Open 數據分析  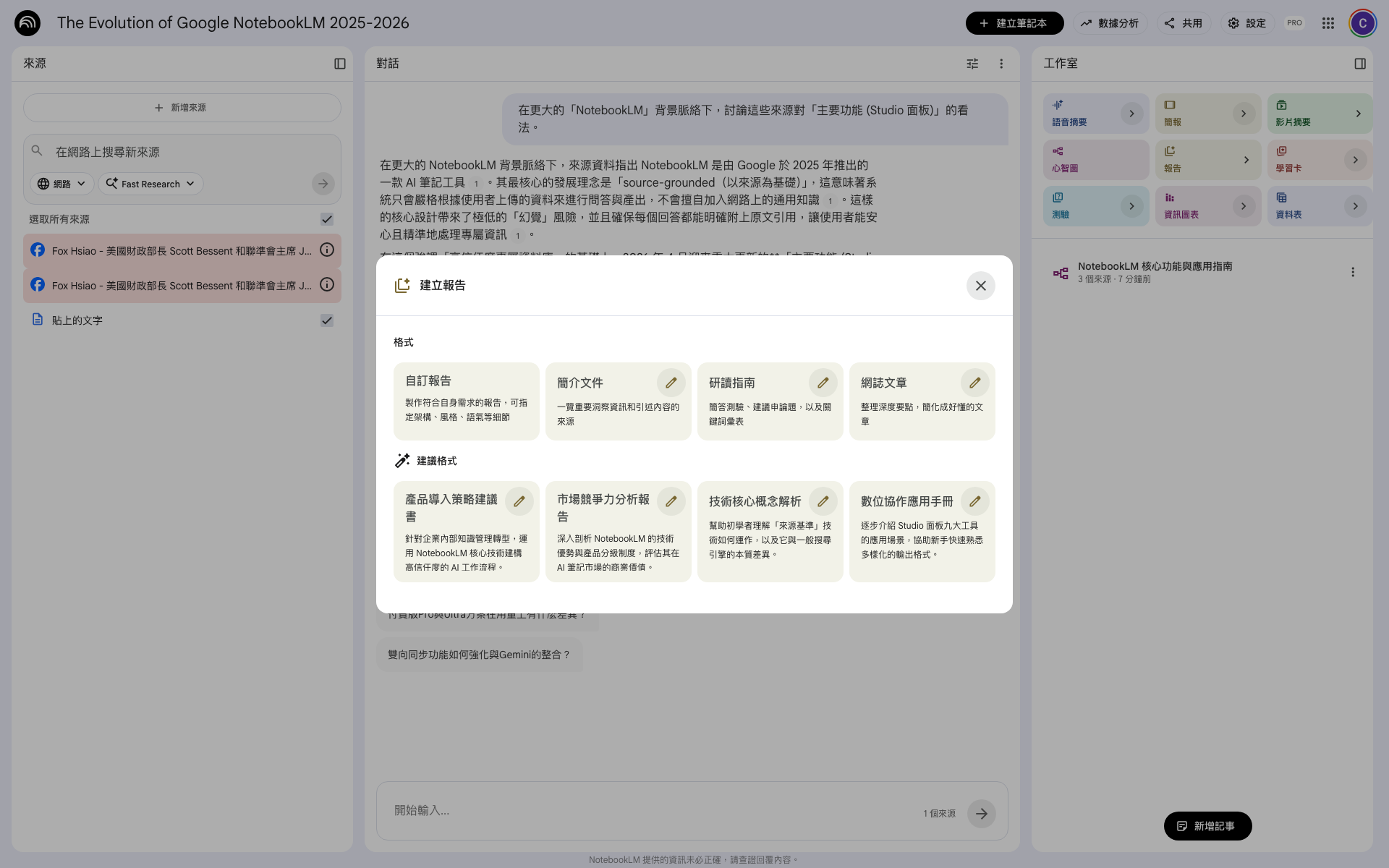click(1110, 23)
